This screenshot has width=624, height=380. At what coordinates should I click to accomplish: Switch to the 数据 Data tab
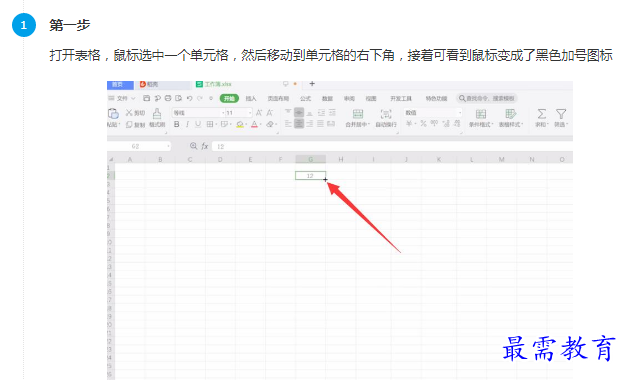[327, 98]
